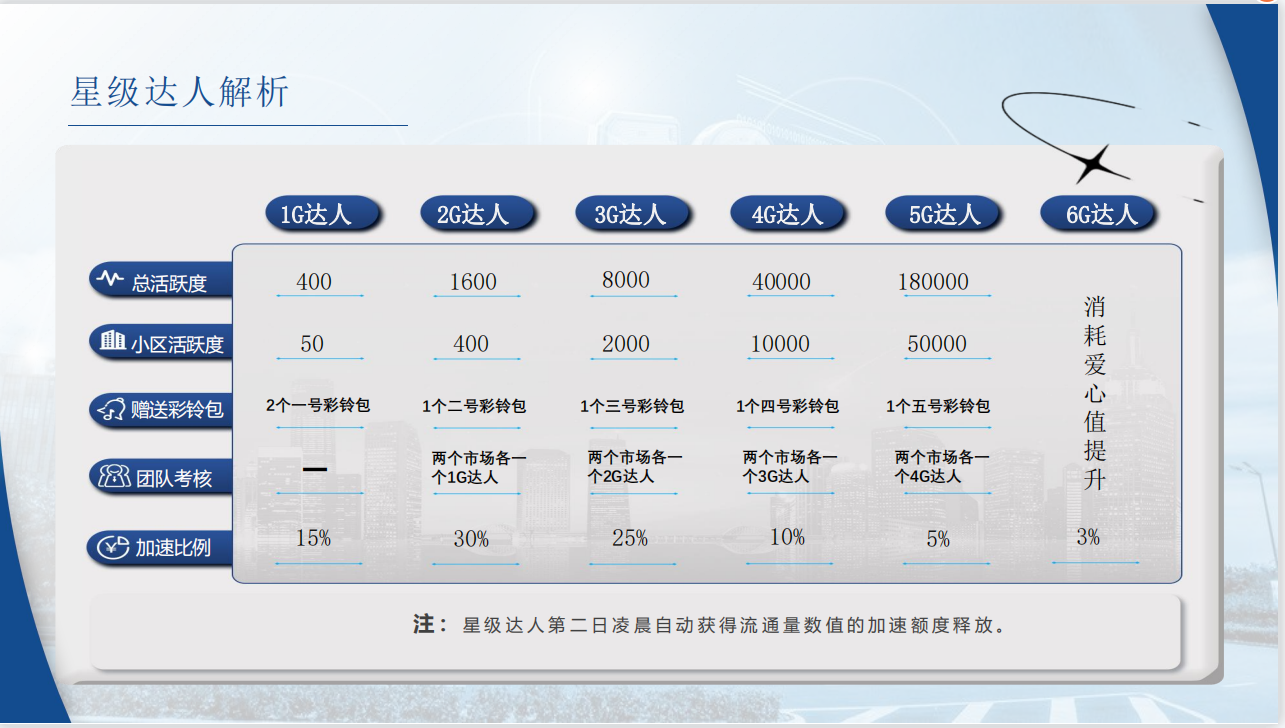This screenshot has width=1285, height=728.
Task: Click the text 两个市场各一个2G达人
Action: [635, 467]
